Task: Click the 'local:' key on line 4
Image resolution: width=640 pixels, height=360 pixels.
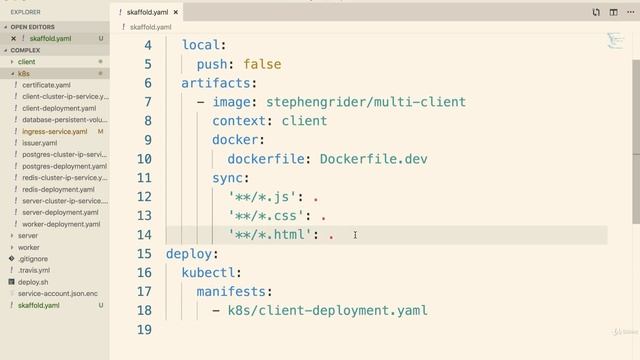Action: [204, 45]
